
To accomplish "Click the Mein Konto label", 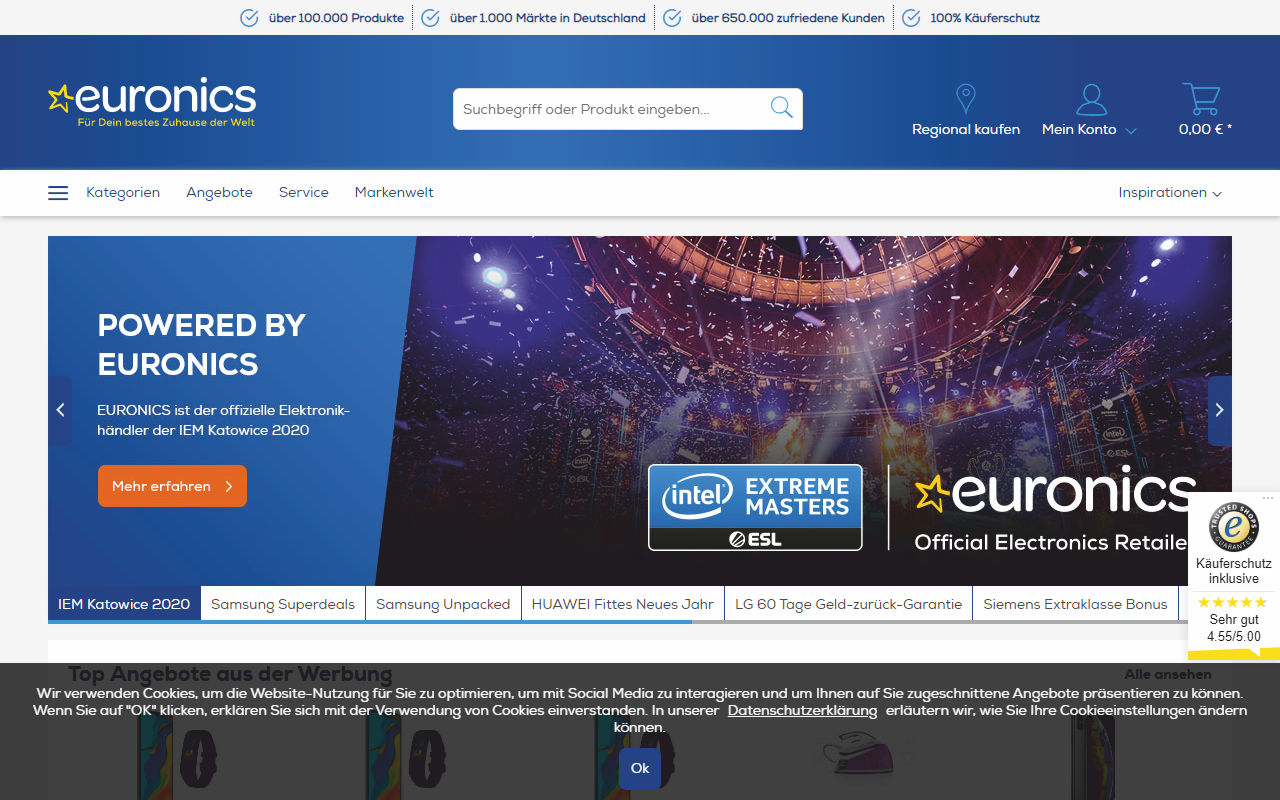I will click(x=1079, y=130).
